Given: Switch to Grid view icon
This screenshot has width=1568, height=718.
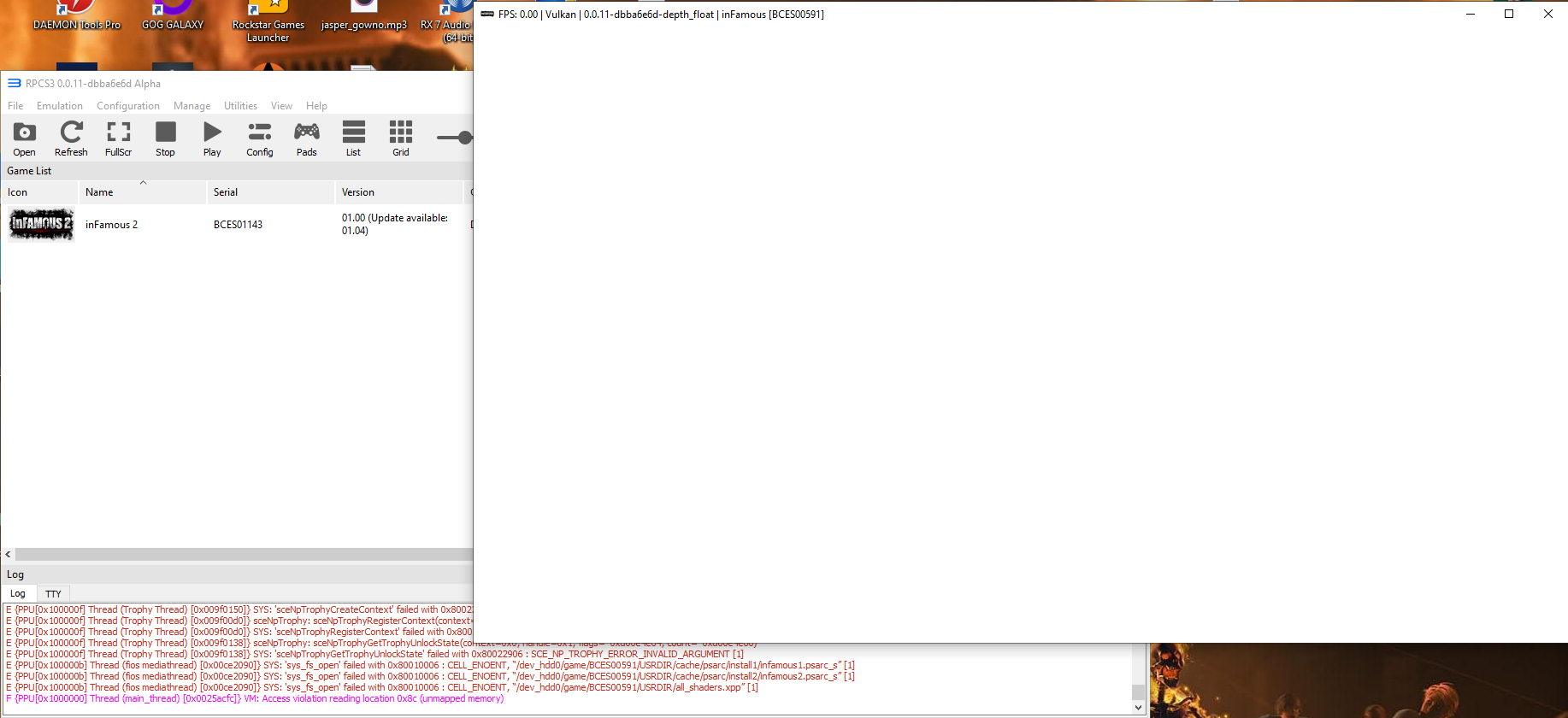Looking at the screenshot, I should (400, 139).
